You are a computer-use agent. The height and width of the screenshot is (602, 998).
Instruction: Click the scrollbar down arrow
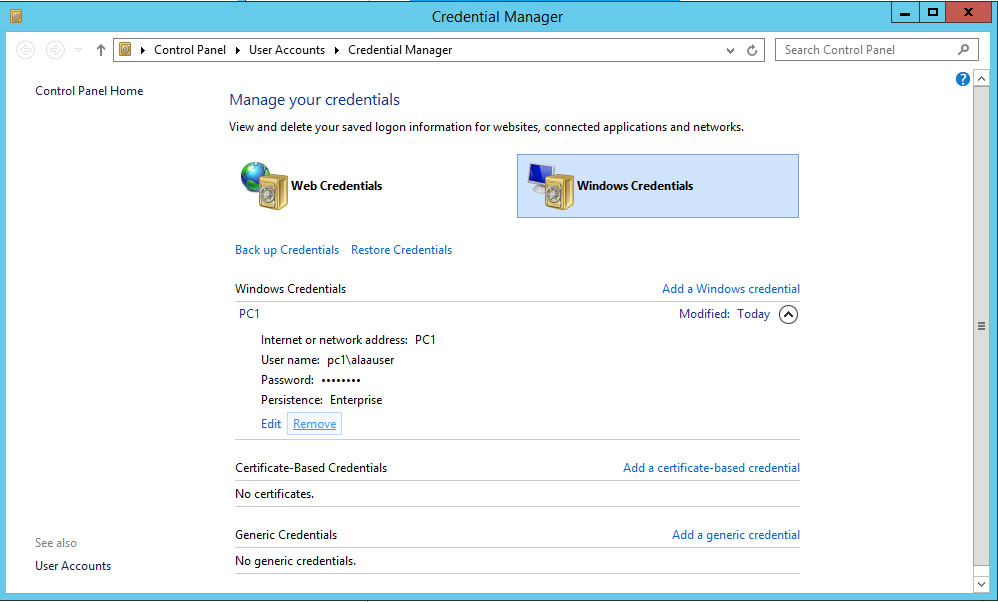click(x=981, y=584)
